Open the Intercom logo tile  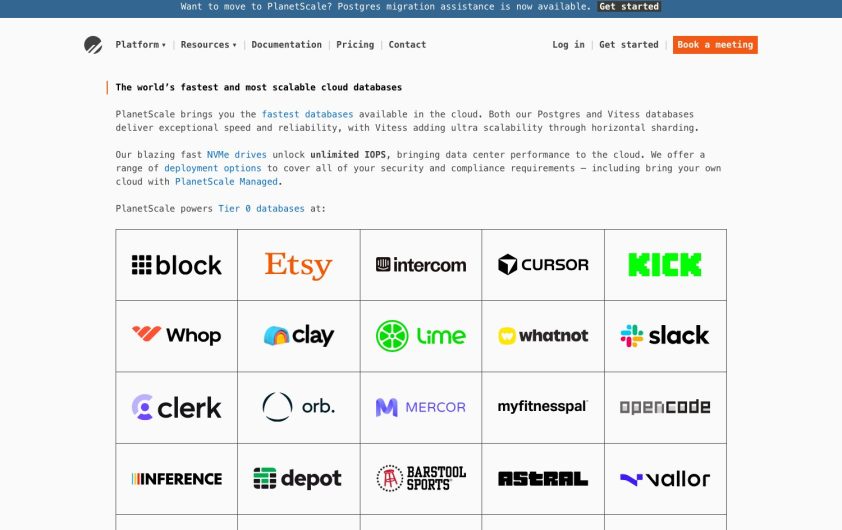click(x=421, y=265)
